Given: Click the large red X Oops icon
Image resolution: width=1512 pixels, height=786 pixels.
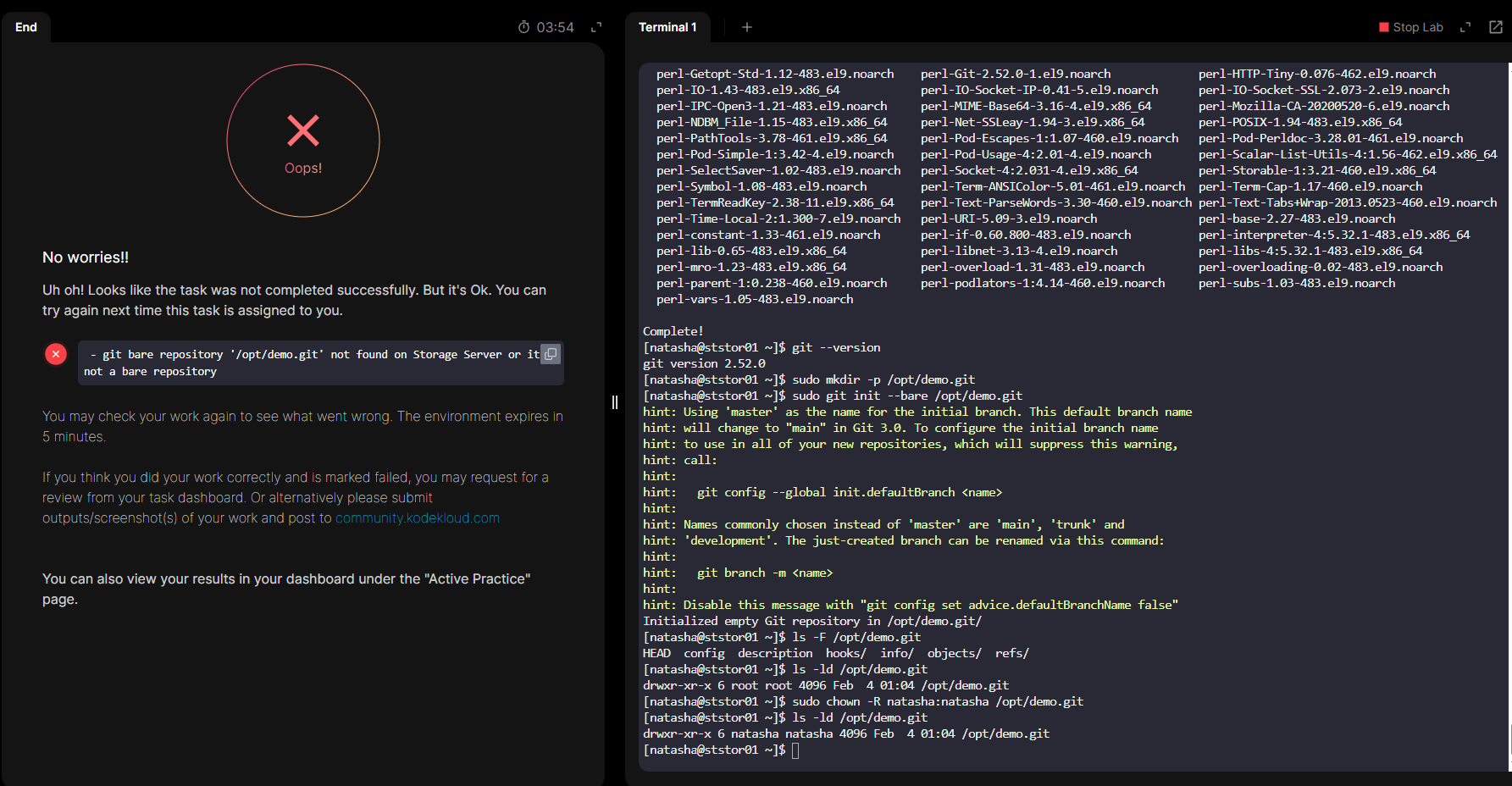Looking at the screenshot, I should point(303,131).
